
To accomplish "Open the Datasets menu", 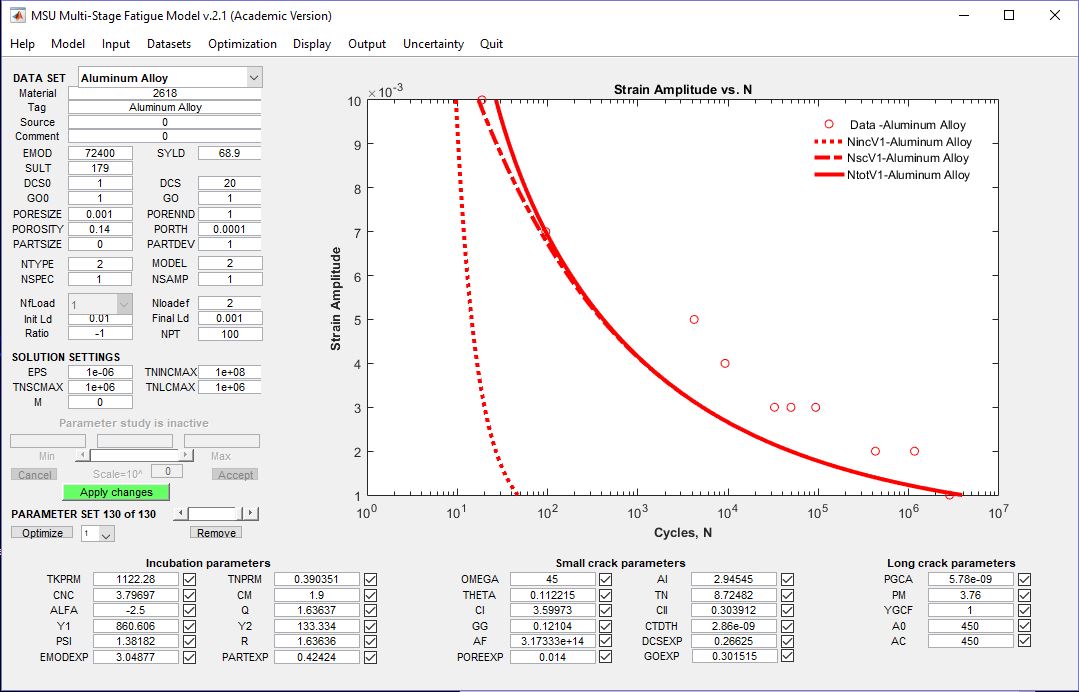I will pyautogui.click(x=169, y=44).
